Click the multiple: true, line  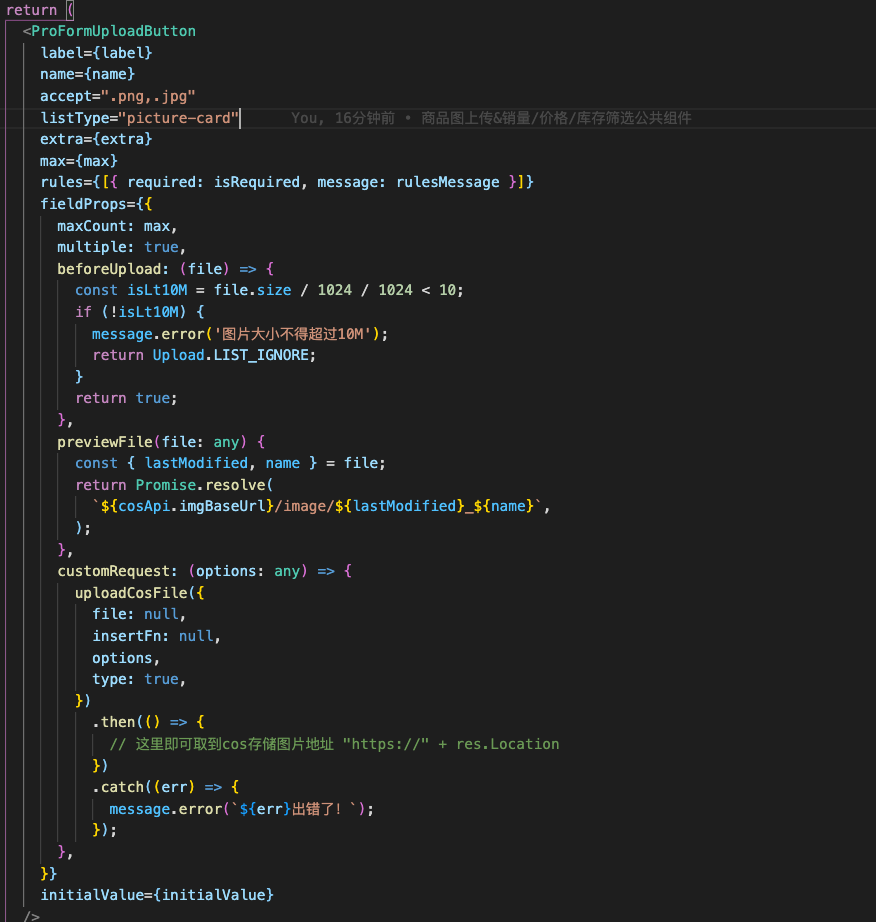[122, 247]
